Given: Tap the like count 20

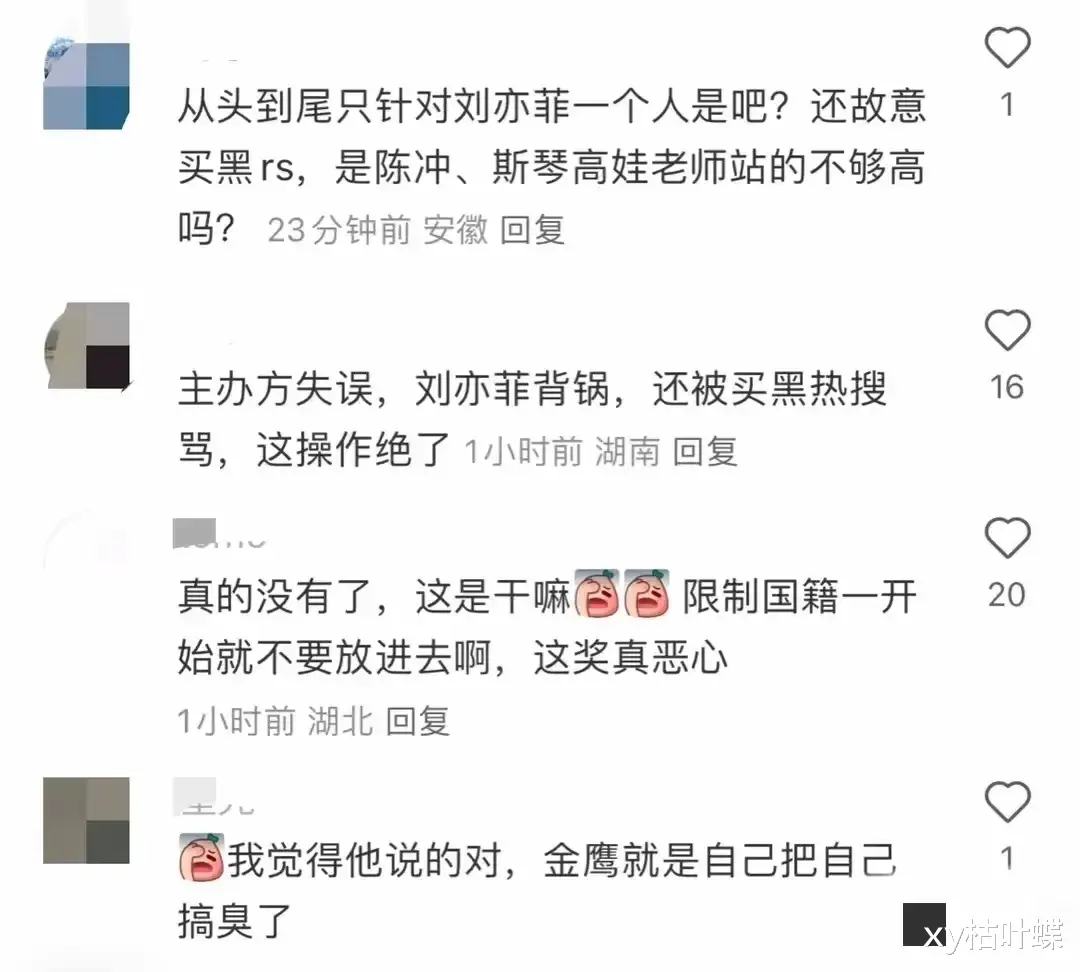Looking at the screenshot, I should [x=1006, y=595].
